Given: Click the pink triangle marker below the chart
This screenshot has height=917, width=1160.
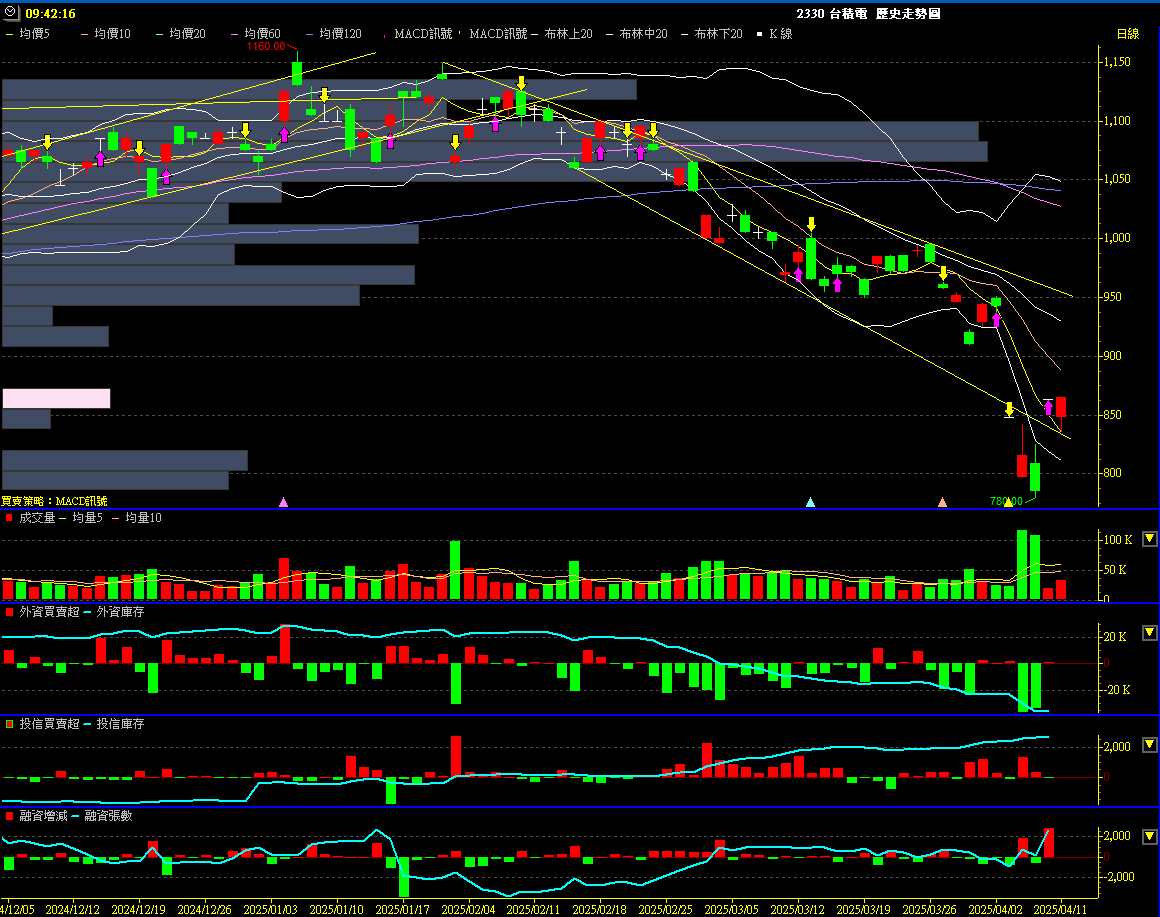Looking at the screenshot, I should tap(942, 502).
